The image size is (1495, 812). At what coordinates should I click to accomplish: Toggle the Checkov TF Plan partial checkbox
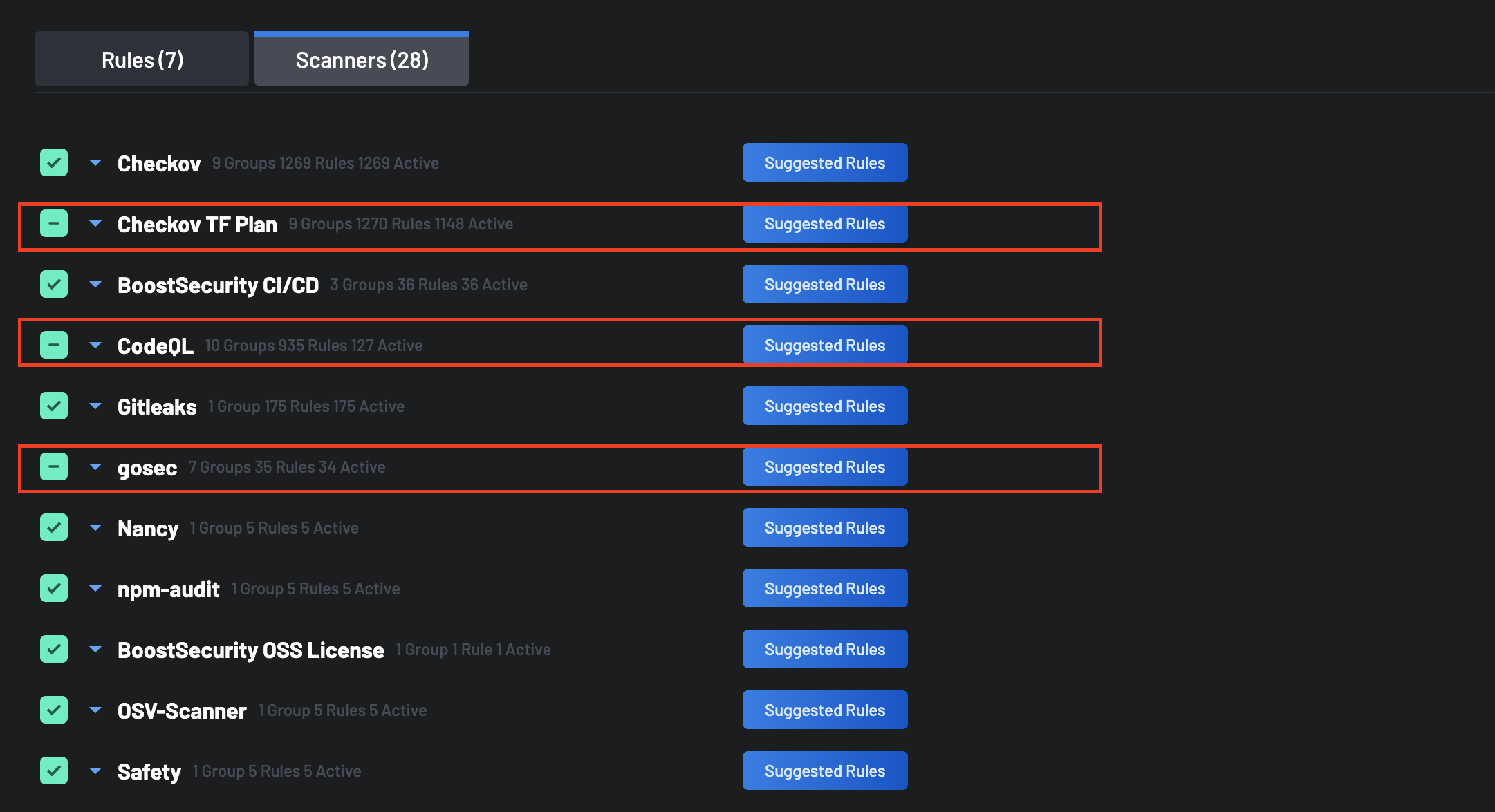tap(54, 224)
